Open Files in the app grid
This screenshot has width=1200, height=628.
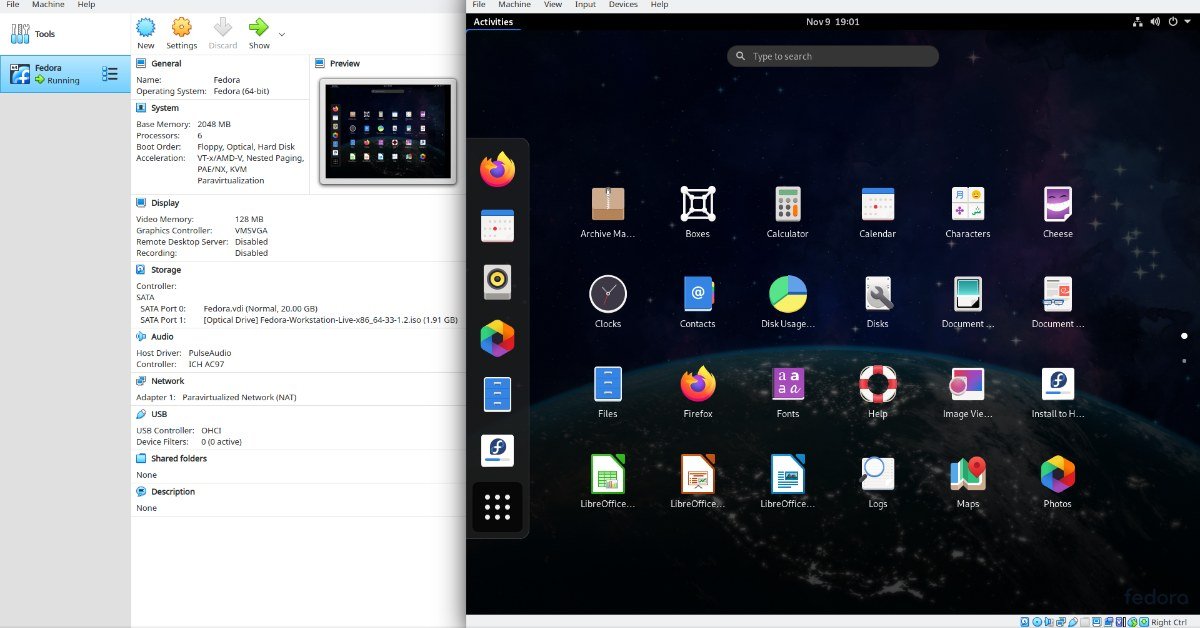[x=608, y=384]
